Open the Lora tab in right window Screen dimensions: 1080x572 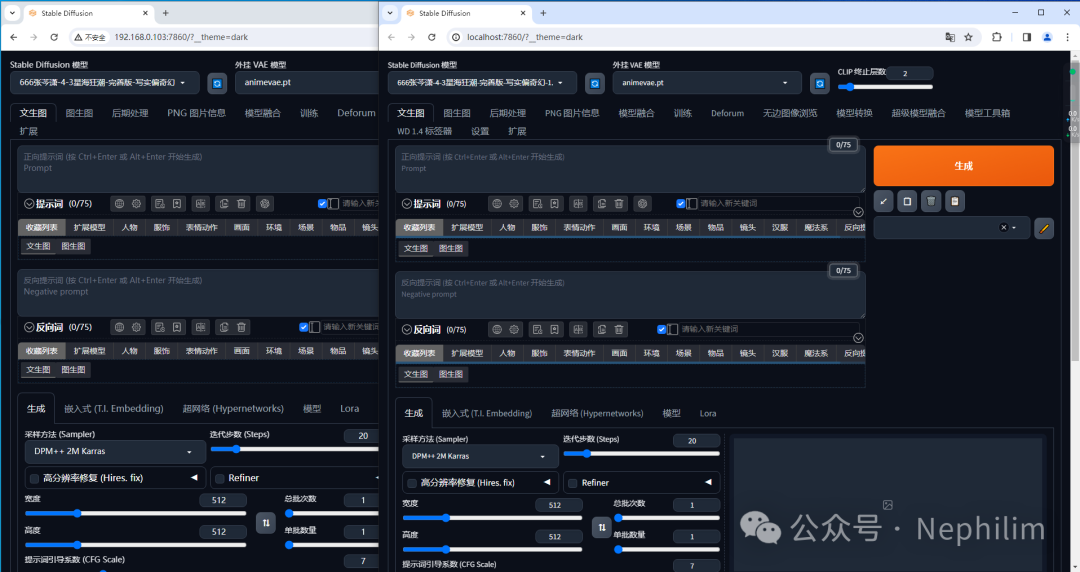click(708, 413)
